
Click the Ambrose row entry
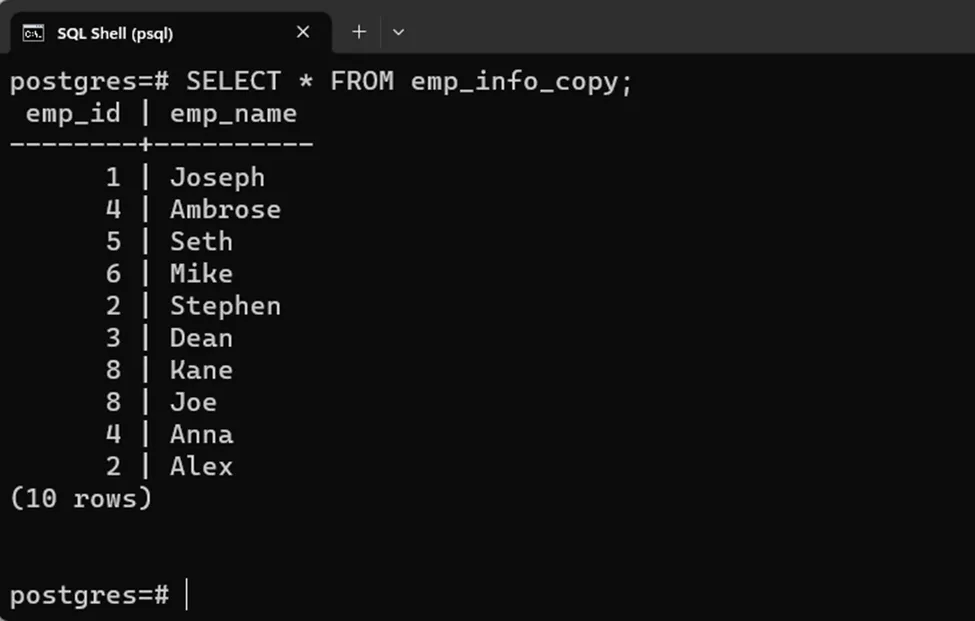coord(225,210)
